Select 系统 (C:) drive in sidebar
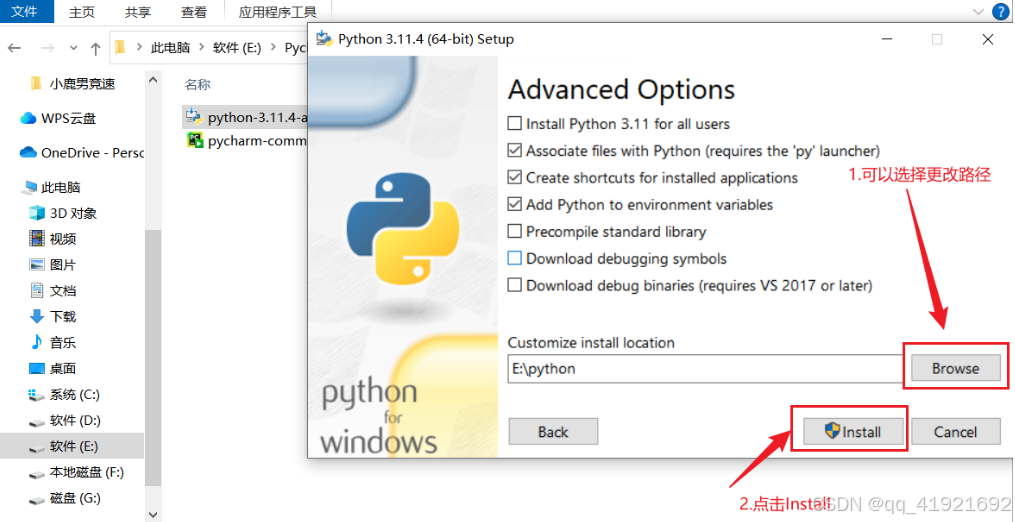Screen dimensions: 1015x522 point(72,394)
